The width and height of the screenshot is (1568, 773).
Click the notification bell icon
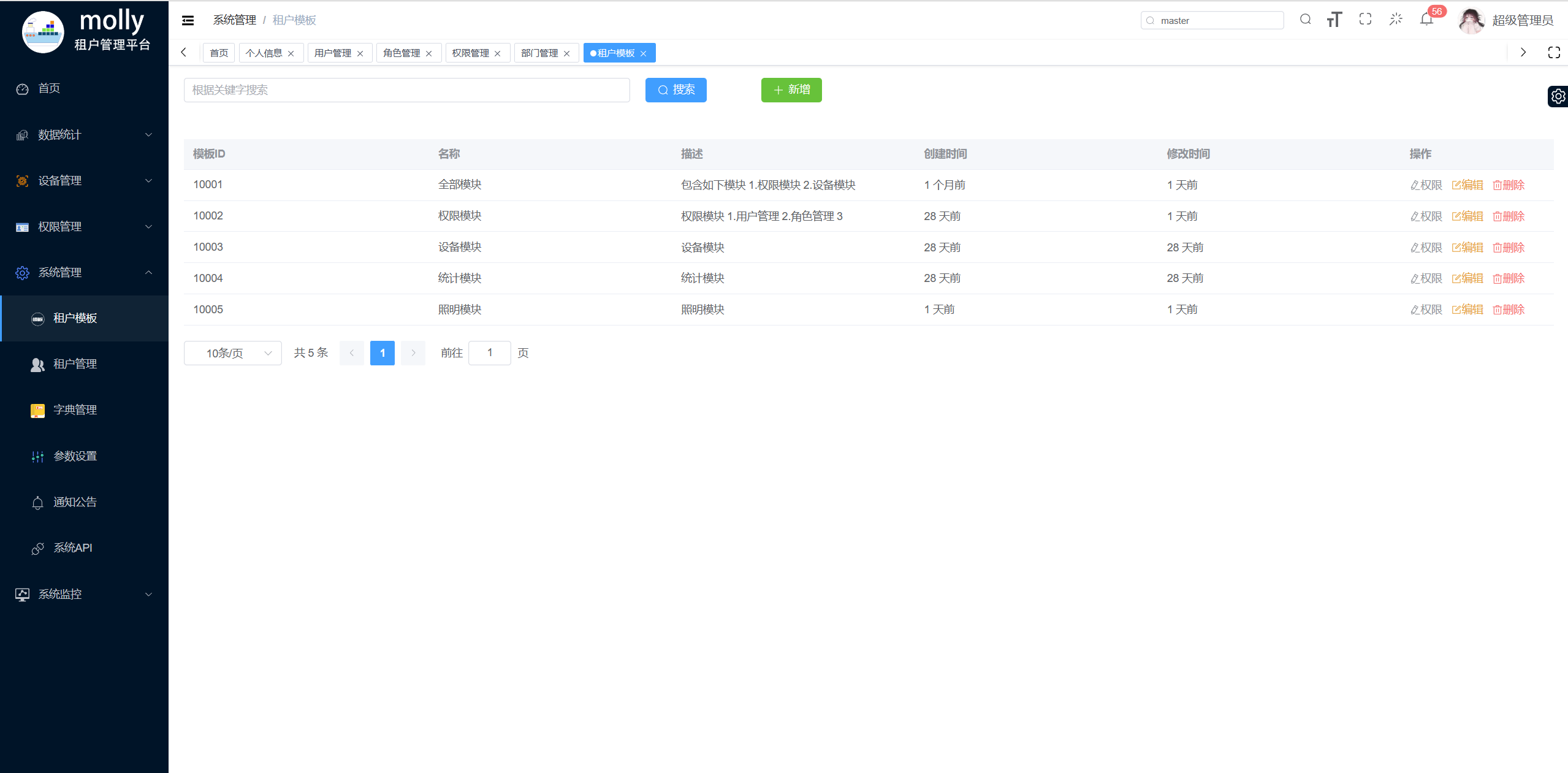tap(1426, 20)
